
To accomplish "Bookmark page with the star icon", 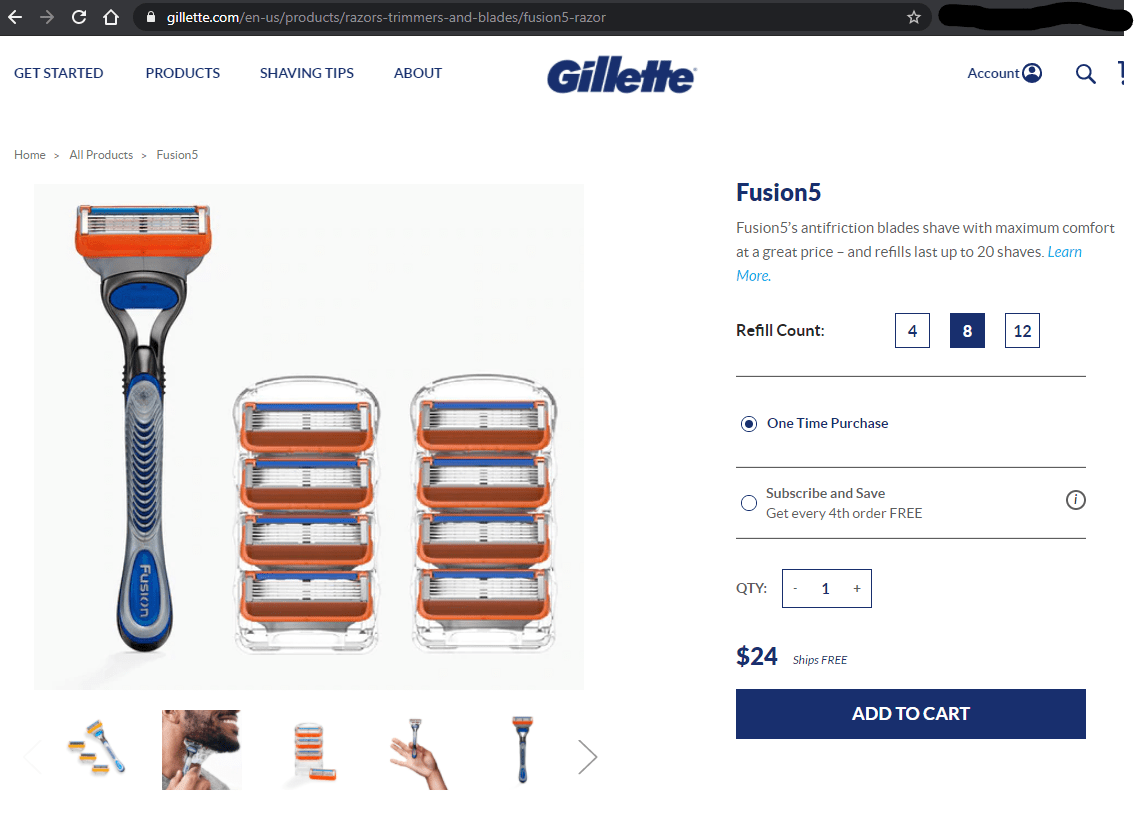I will pyautogui.click(x=913, y=17).
